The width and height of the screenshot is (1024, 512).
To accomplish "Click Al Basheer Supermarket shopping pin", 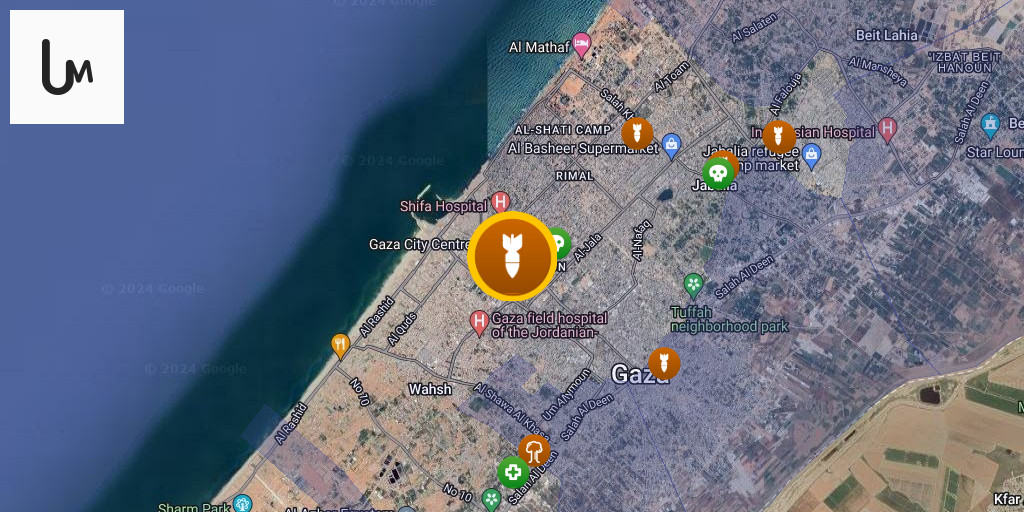I will point(671,146).
